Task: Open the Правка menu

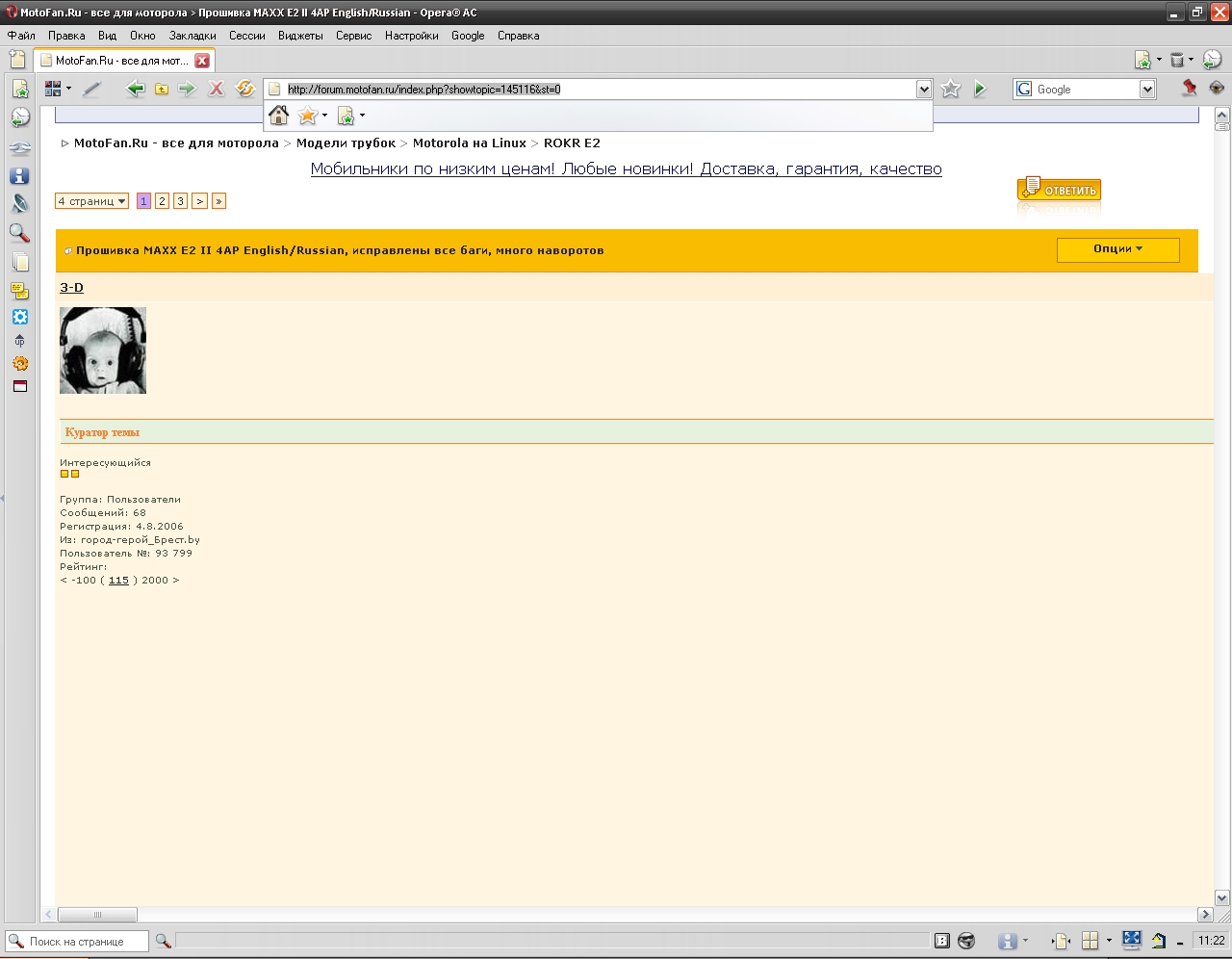Action: tap(66, 36)
